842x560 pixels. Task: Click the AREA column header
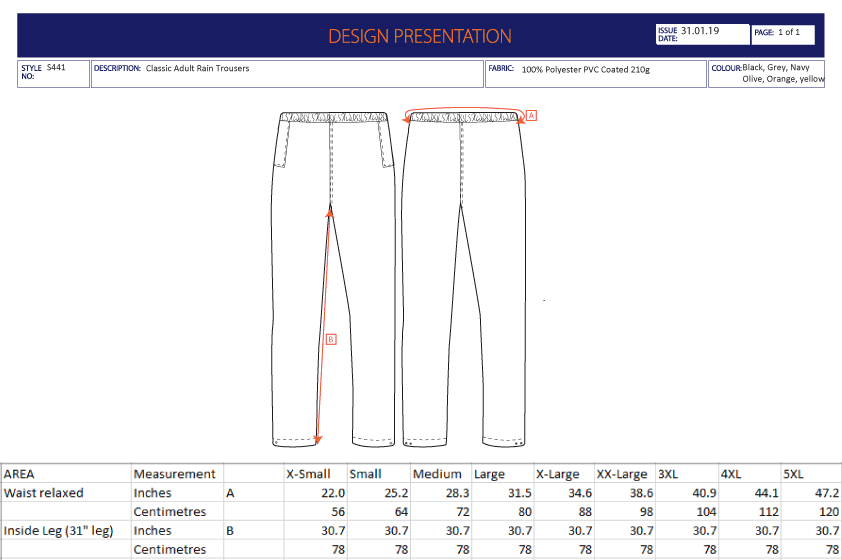click(x=19, y=474)
